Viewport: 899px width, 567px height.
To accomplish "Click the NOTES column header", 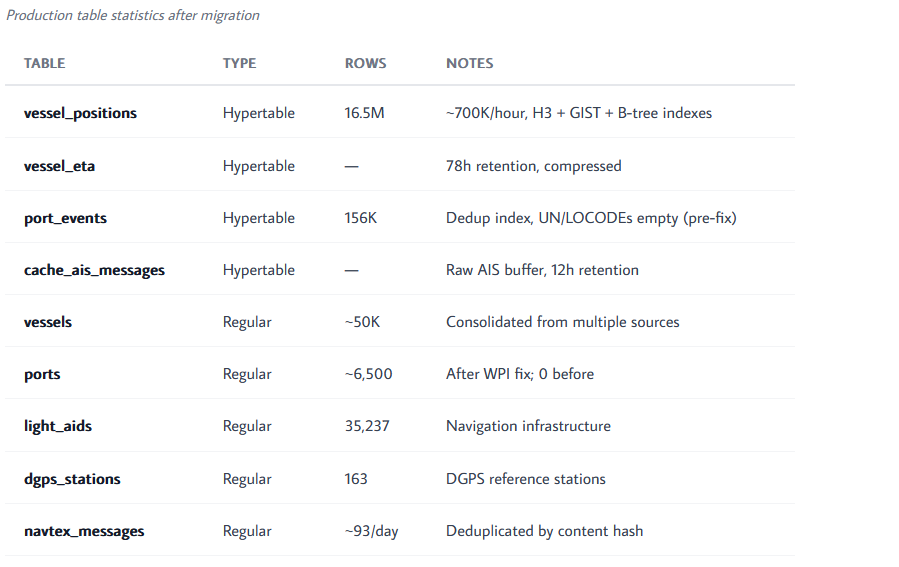I will (470, 63).
